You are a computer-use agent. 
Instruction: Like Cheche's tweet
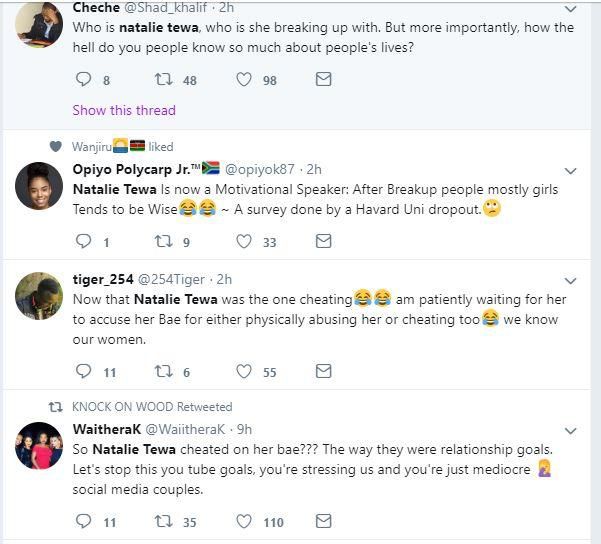[244, 80]
